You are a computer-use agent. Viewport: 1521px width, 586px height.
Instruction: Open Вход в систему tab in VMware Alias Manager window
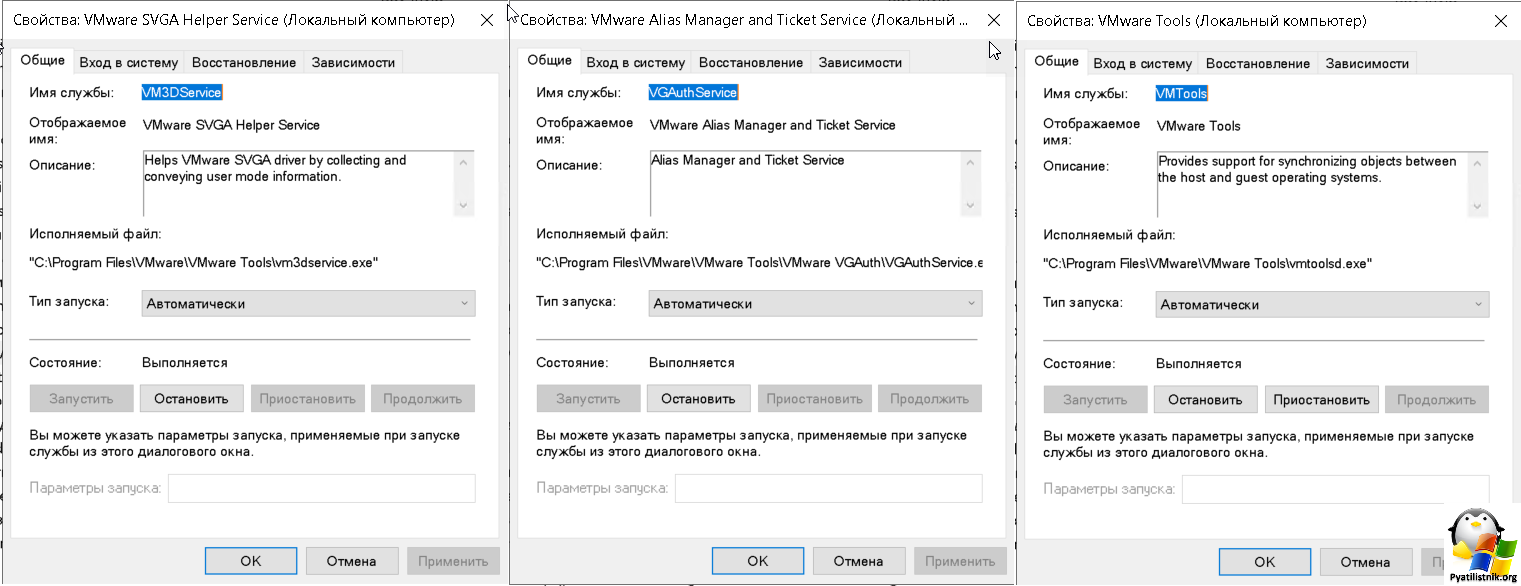635,62
